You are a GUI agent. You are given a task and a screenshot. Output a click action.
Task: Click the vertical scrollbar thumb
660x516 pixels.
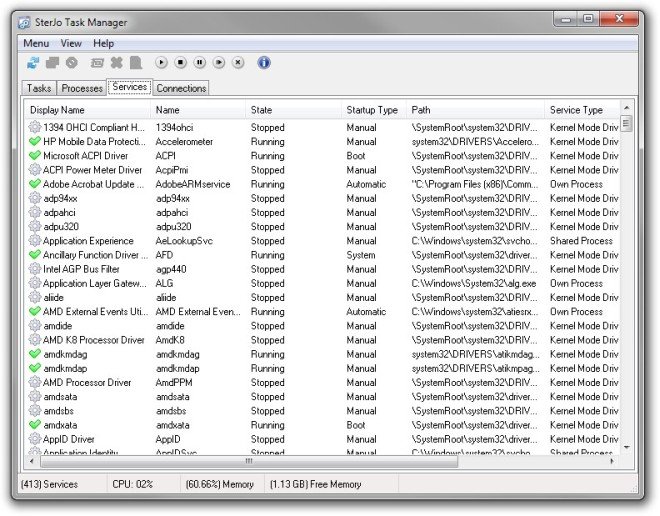(x=626, y=123)
